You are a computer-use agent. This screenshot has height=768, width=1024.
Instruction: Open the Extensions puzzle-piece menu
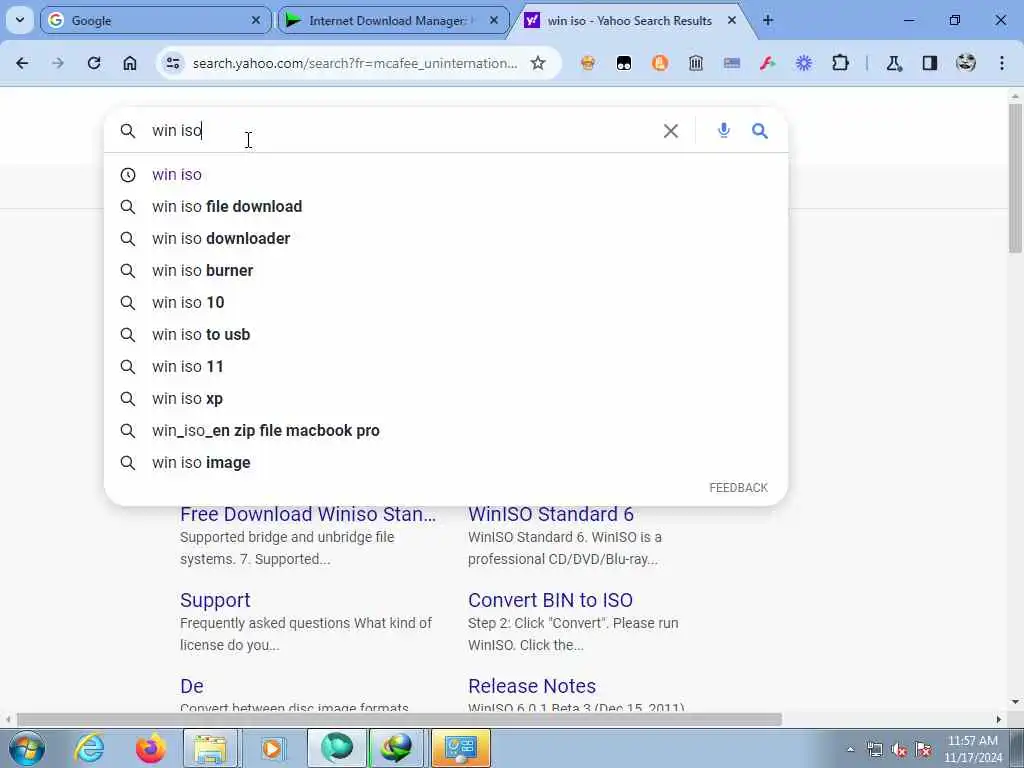click(840, 63)
